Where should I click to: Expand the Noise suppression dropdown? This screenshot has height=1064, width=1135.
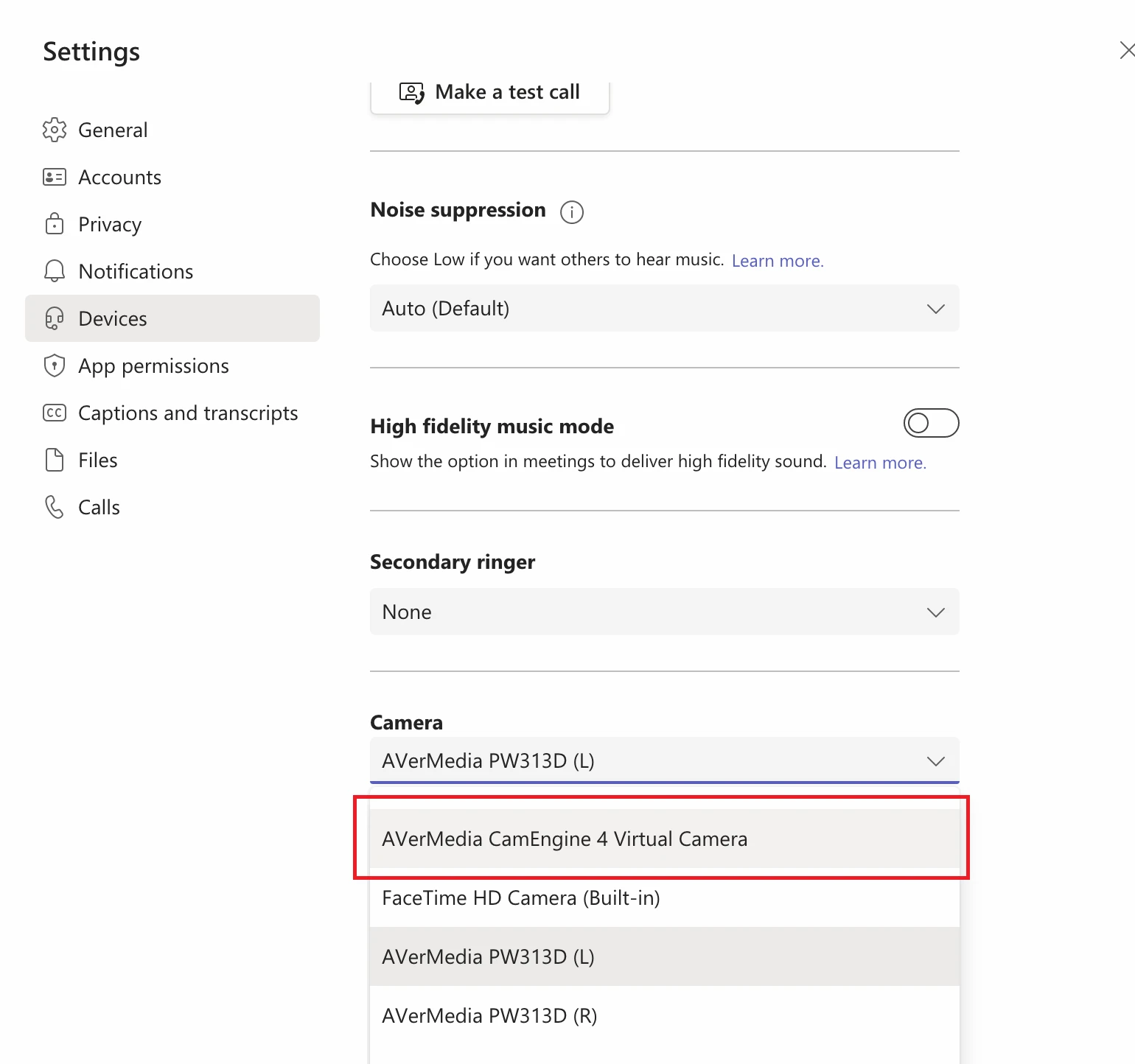[664, 308]
